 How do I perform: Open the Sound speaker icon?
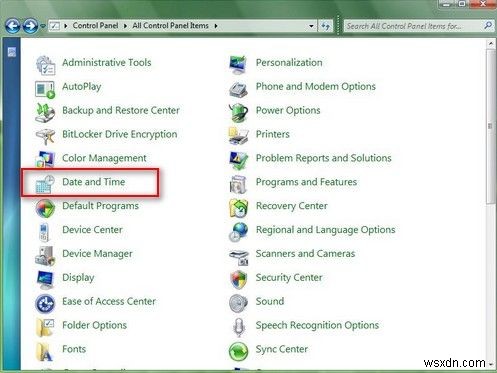click(239, 303)
